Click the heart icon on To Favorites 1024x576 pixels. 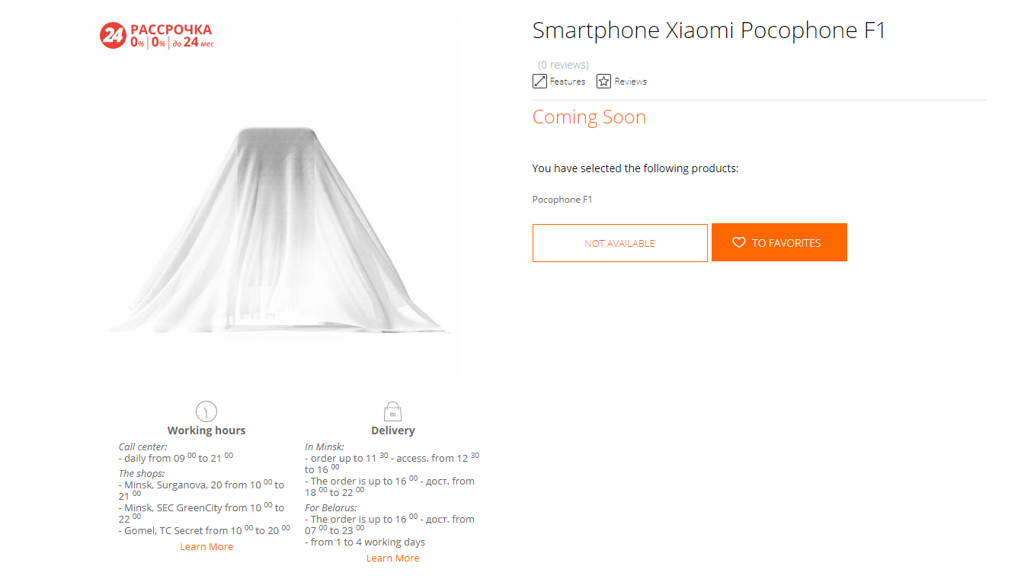point(739,242)
